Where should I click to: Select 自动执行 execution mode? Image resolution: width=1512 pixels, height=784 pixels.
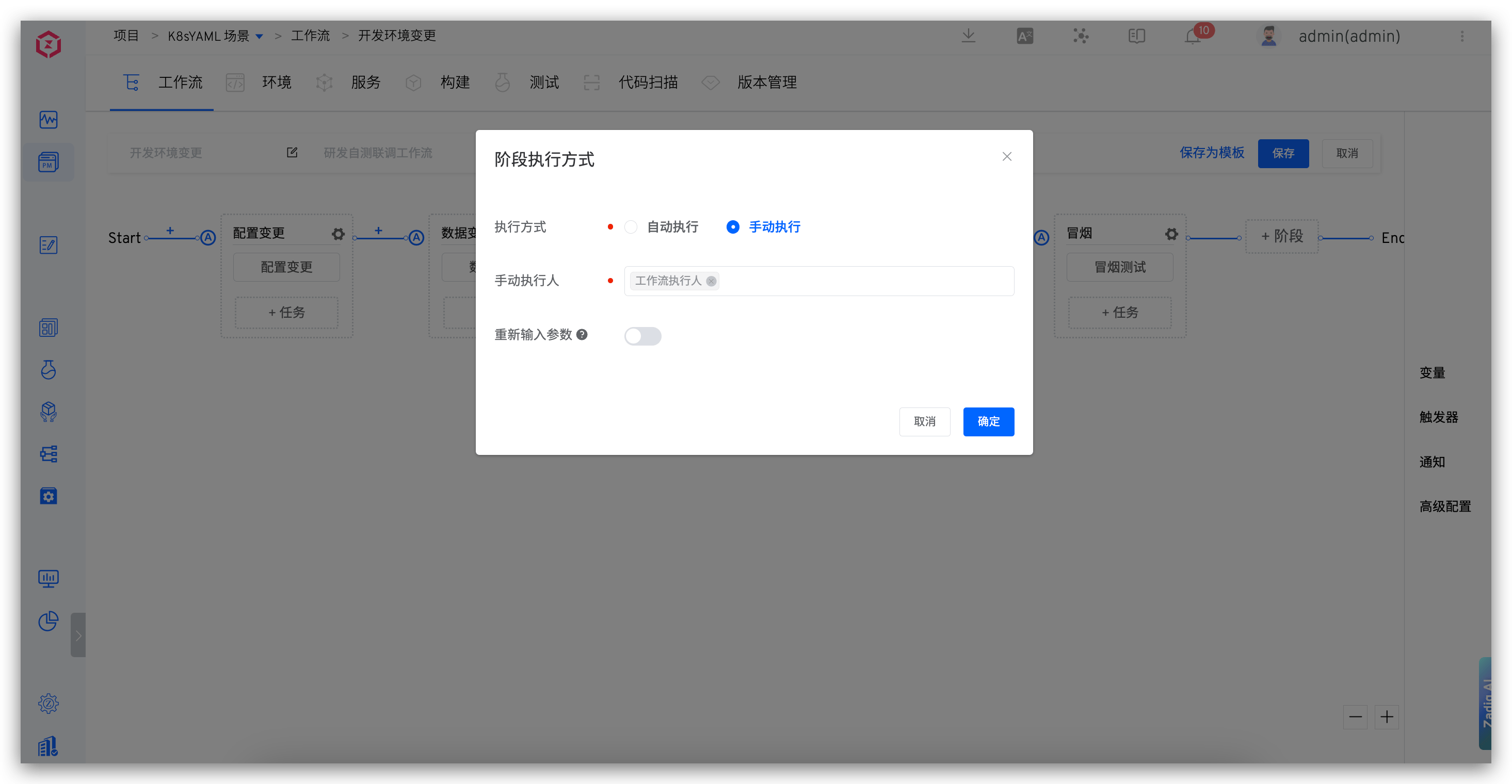[631, 226]
